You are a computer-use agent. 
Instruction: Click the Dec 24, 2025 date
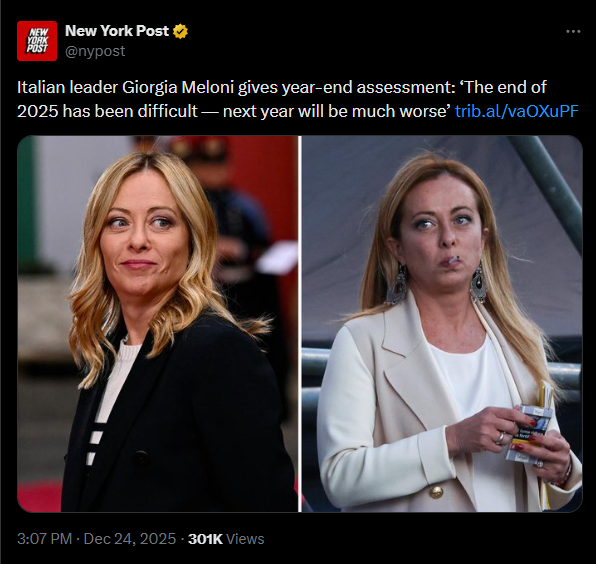tap(130, 539)
